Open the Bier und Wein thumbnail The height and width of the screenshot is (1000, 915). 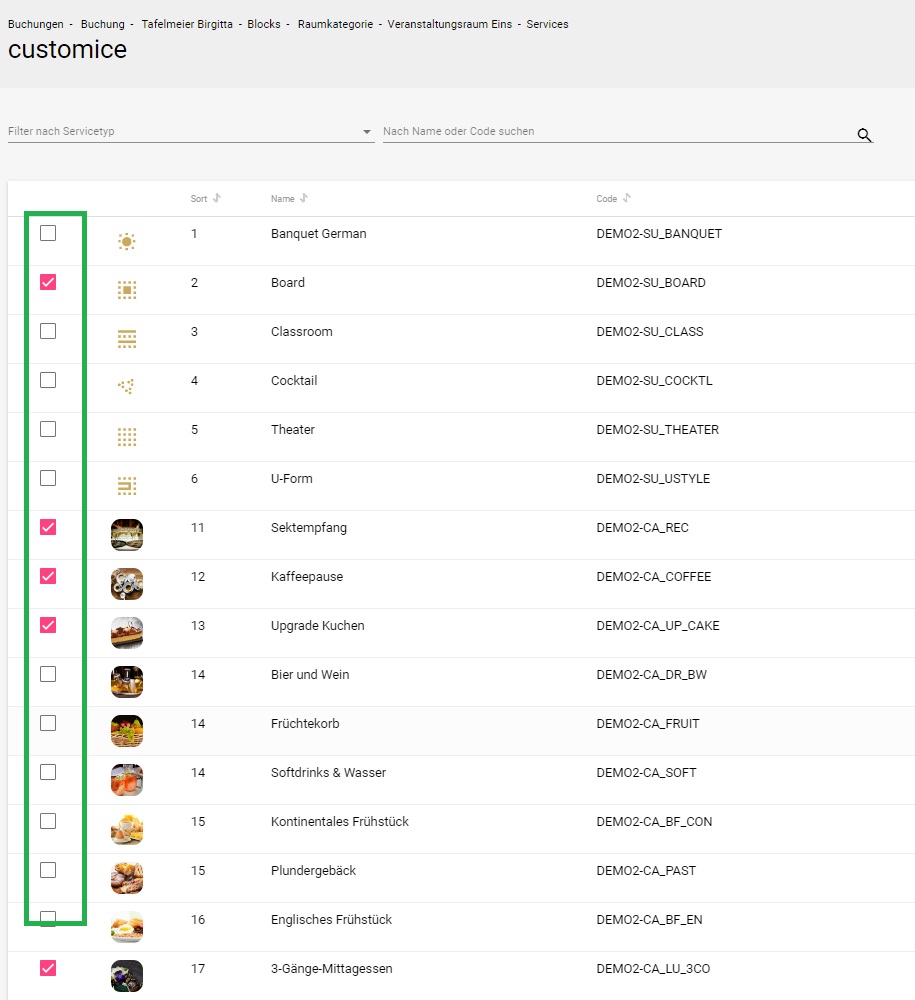tap(127, 682)
